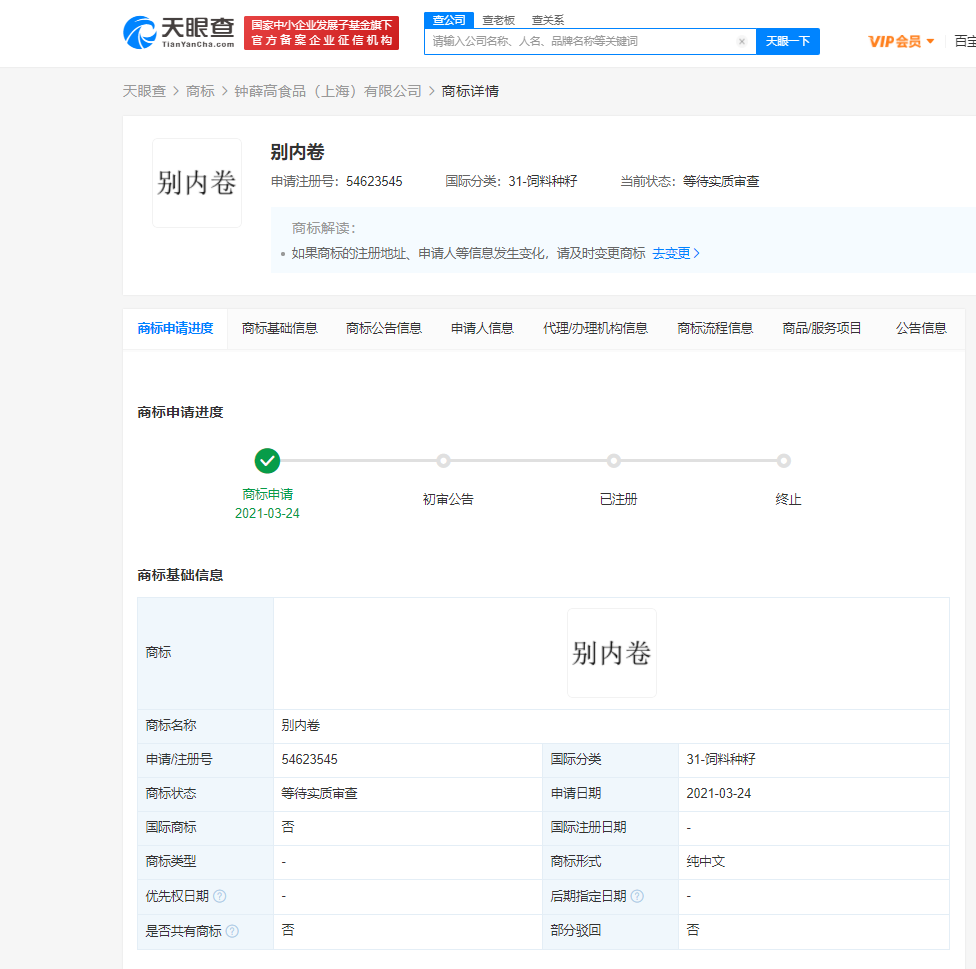Click the TianYanCha logo icon
The width and height of the screenshot is (976, 969).
(x=140, y=32)
